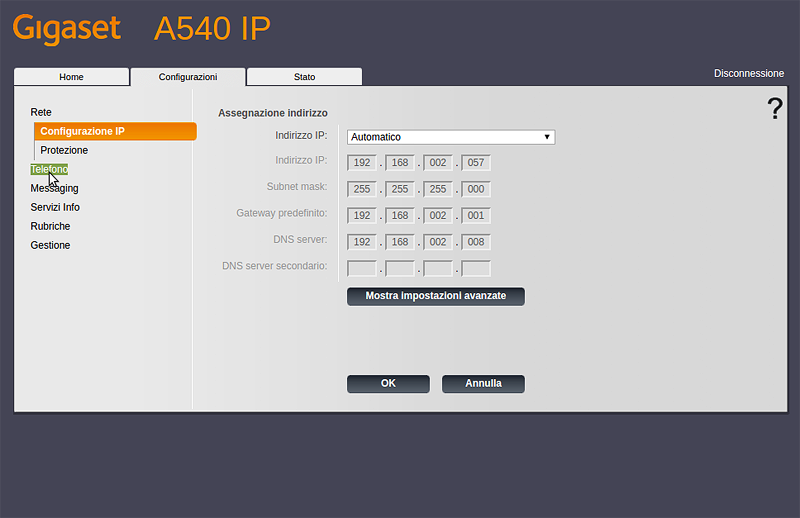This screenshot has height=518, width=800.
Task: Click the Subnet mask label
Action: pyautogui.click(x=297, y=187)
